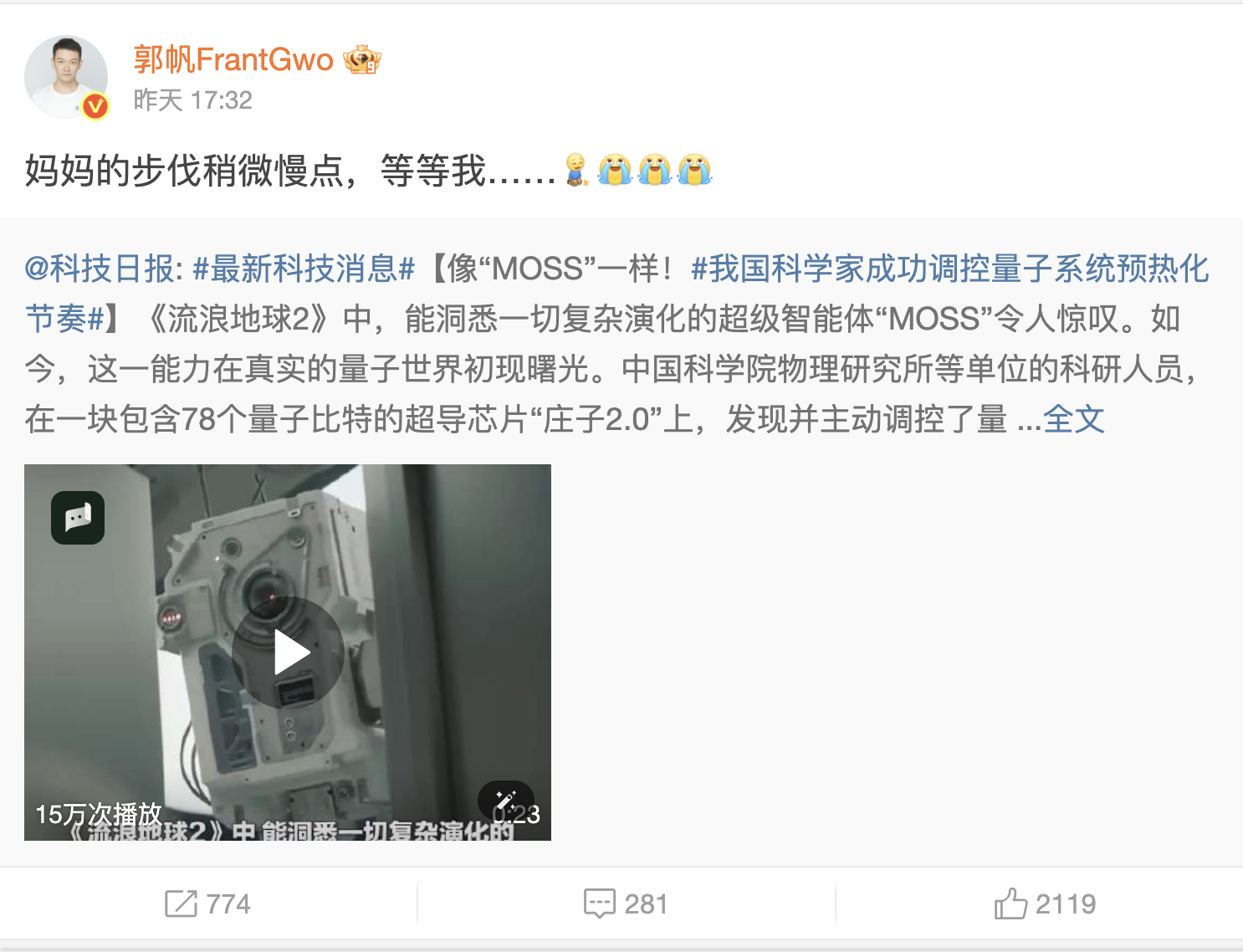Screen dimensions: 1243x952
Task: Open the comments icon with 281
Action: (626, 903)
